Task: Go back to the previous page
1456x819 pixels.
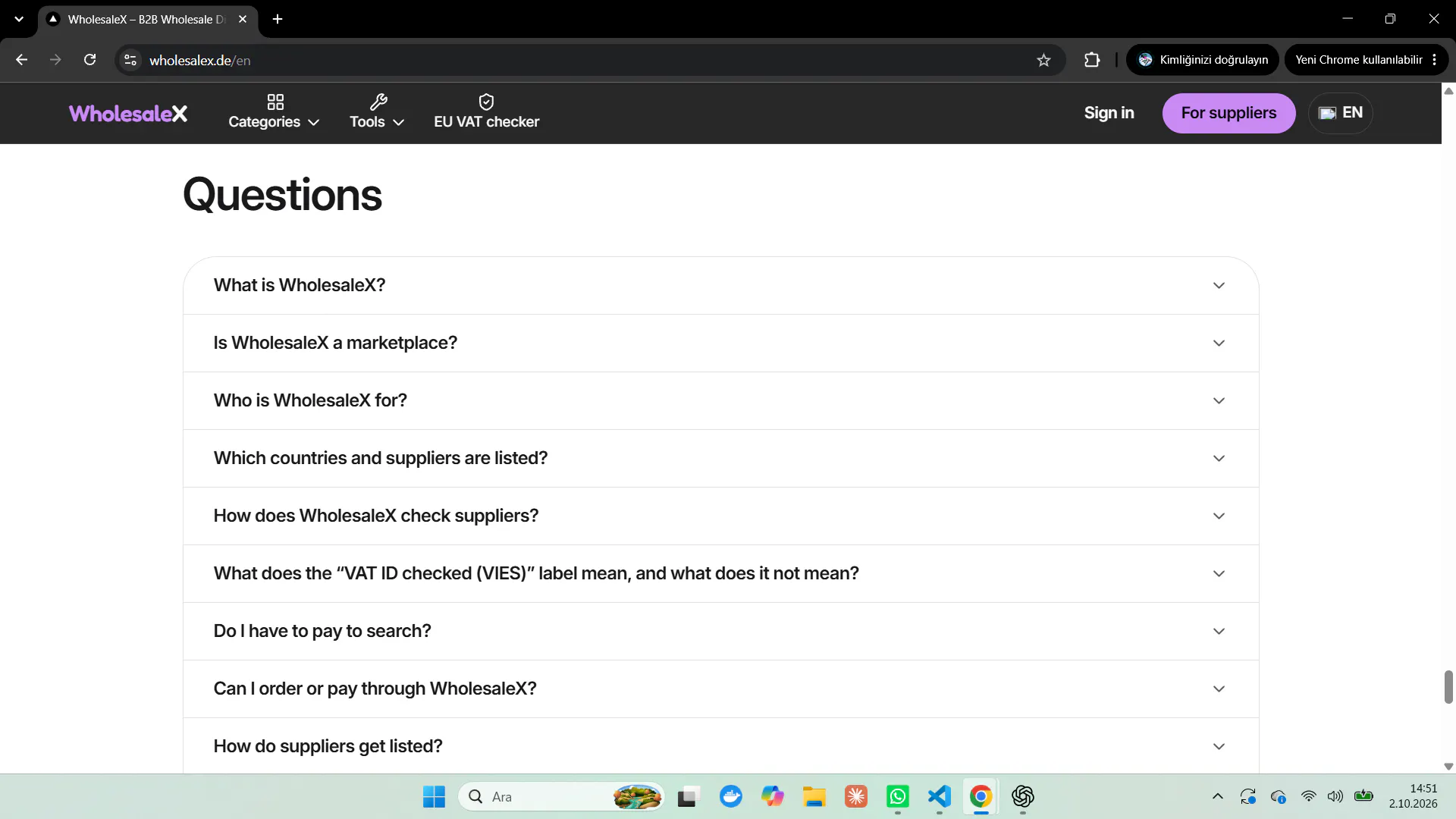Action: pyautogui.click(x=21, y=60)
